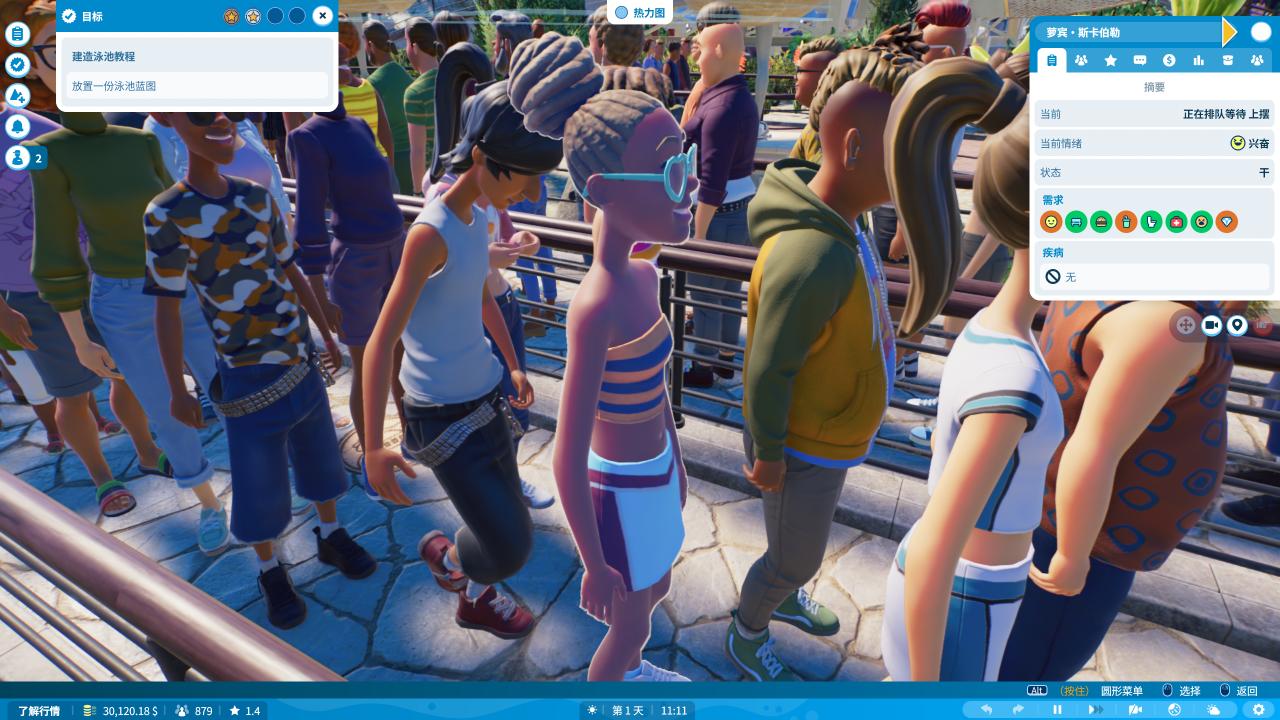Click the 建造泳池教程 objective title

coord(103,57)
